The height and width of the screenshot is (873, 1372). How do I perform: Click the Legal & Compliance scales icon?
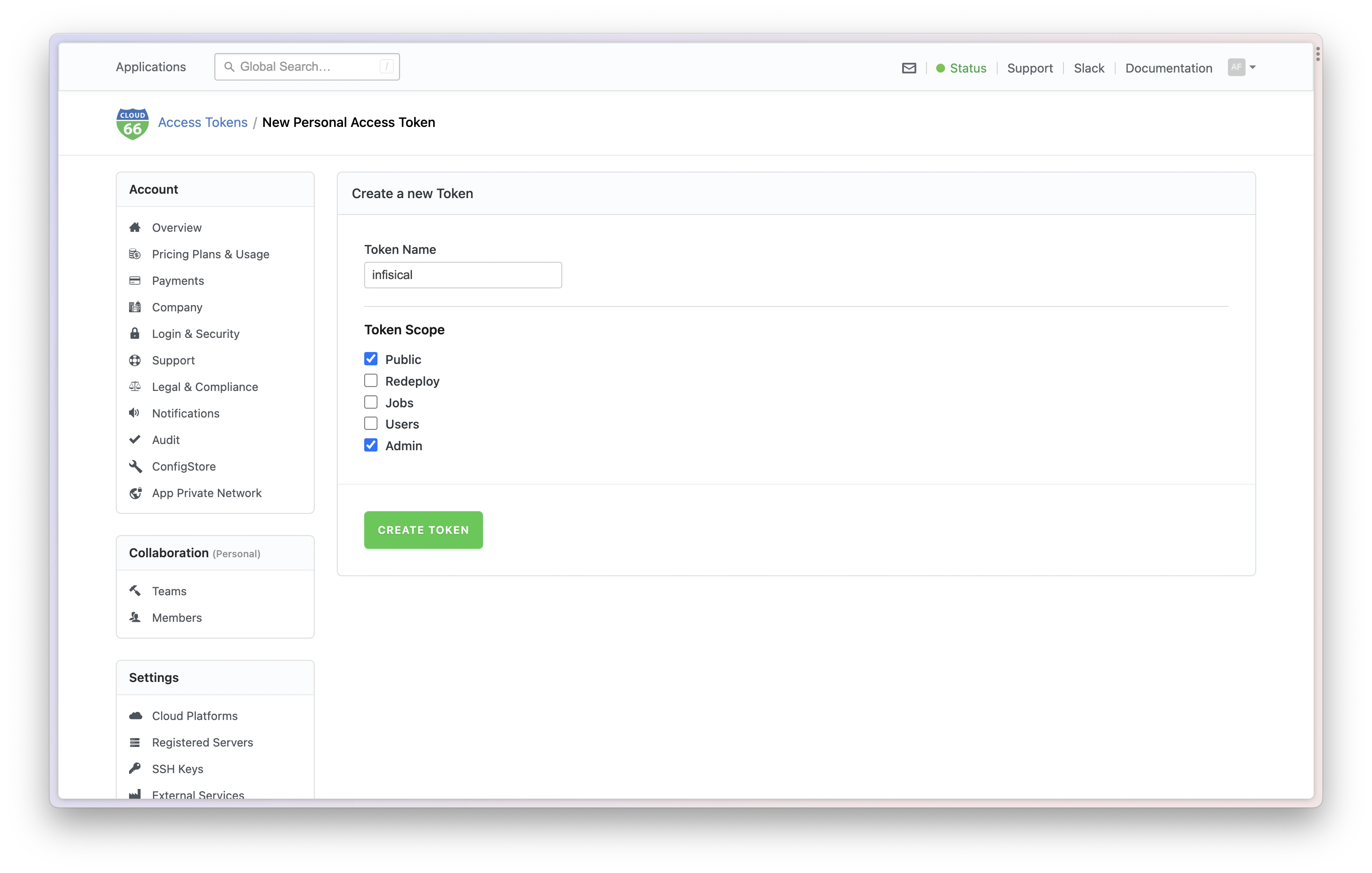(135, 387)
